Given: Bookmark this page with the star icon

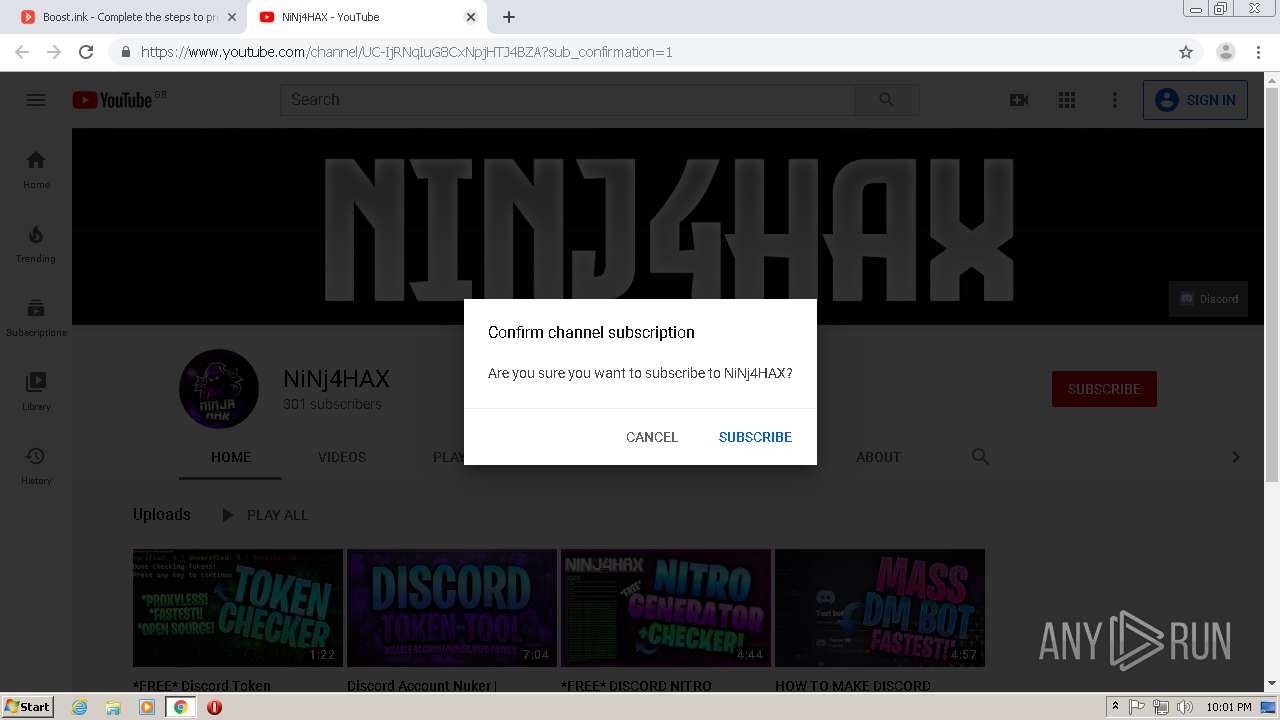Looking at the screenshot, I should point(1186,52).
